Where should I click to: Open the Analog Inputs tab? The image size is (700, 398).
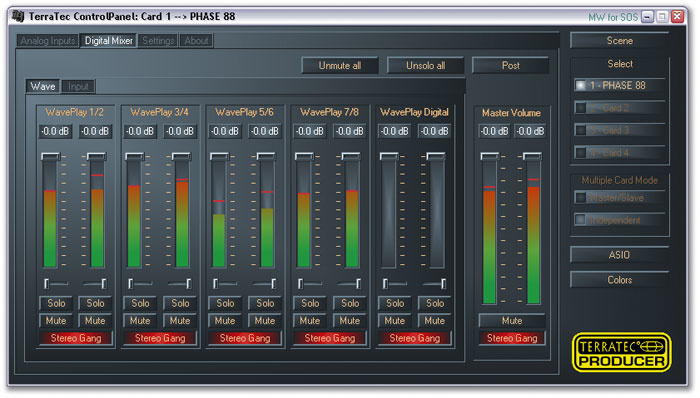point(48,41)
